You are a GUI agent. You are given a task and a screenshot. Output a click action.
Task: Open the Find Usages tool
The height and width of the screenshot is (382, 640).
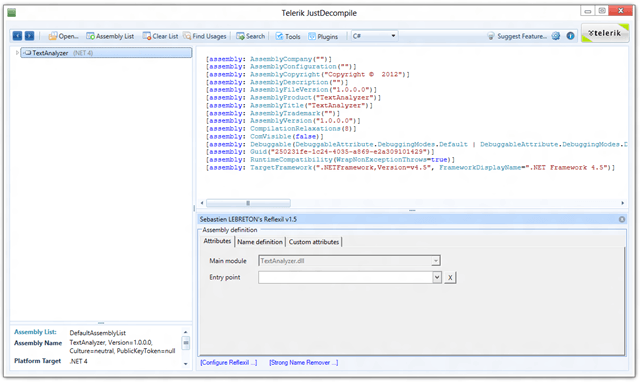[205, 36]
